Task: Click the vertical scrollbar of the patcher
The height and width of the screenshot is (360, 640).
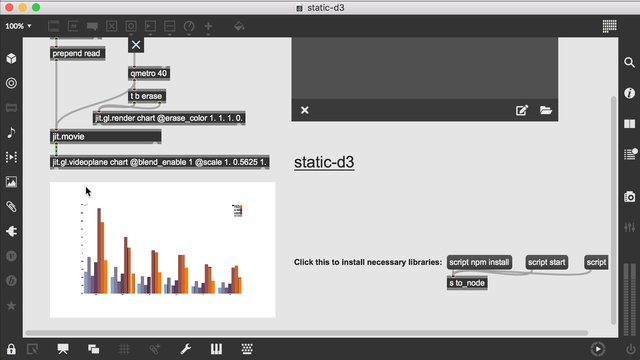Action: click(x=613, y=210)
